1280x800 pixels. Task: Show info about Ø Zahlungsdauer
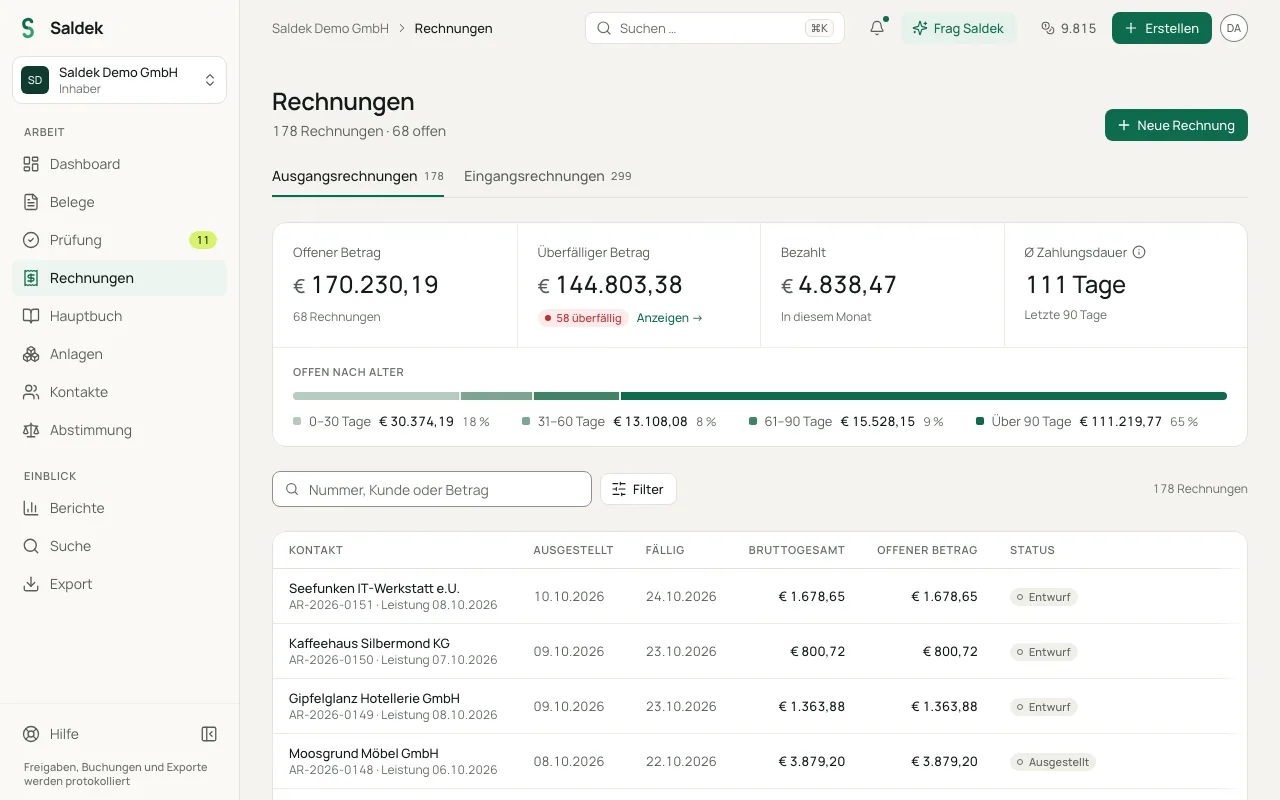[x=1138, y=253]
